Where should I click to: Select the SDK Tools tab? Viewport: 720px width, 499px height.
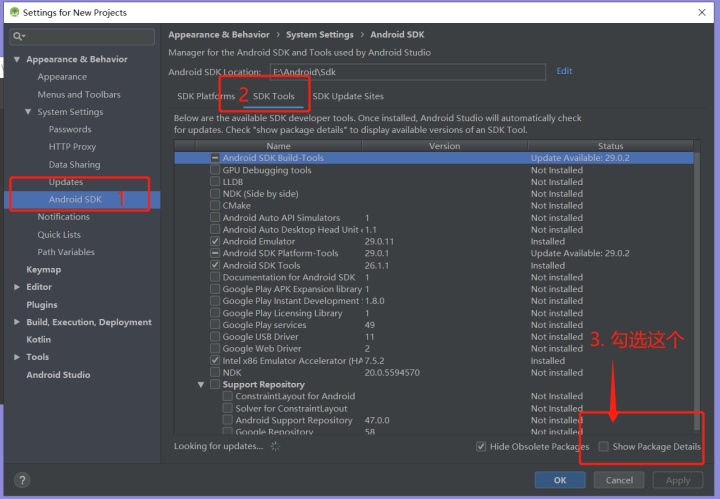click(x=274, y=96)
